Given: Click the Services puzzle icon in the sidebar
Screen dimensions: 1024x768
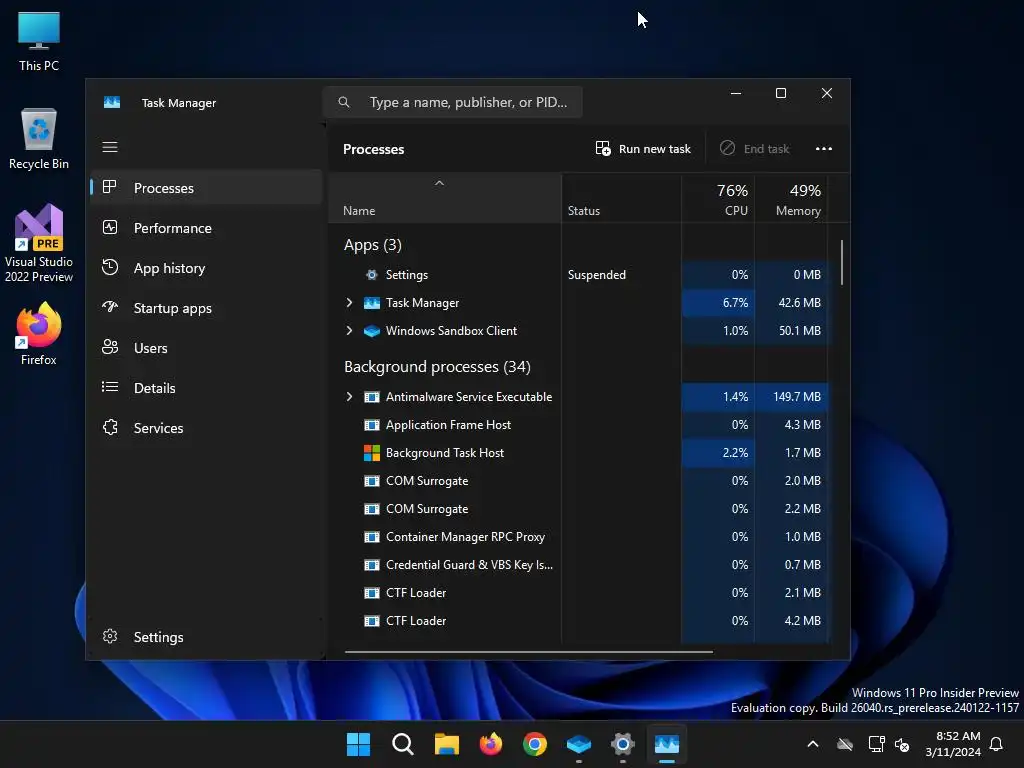Looking at the screenshot, I should 110,427.
